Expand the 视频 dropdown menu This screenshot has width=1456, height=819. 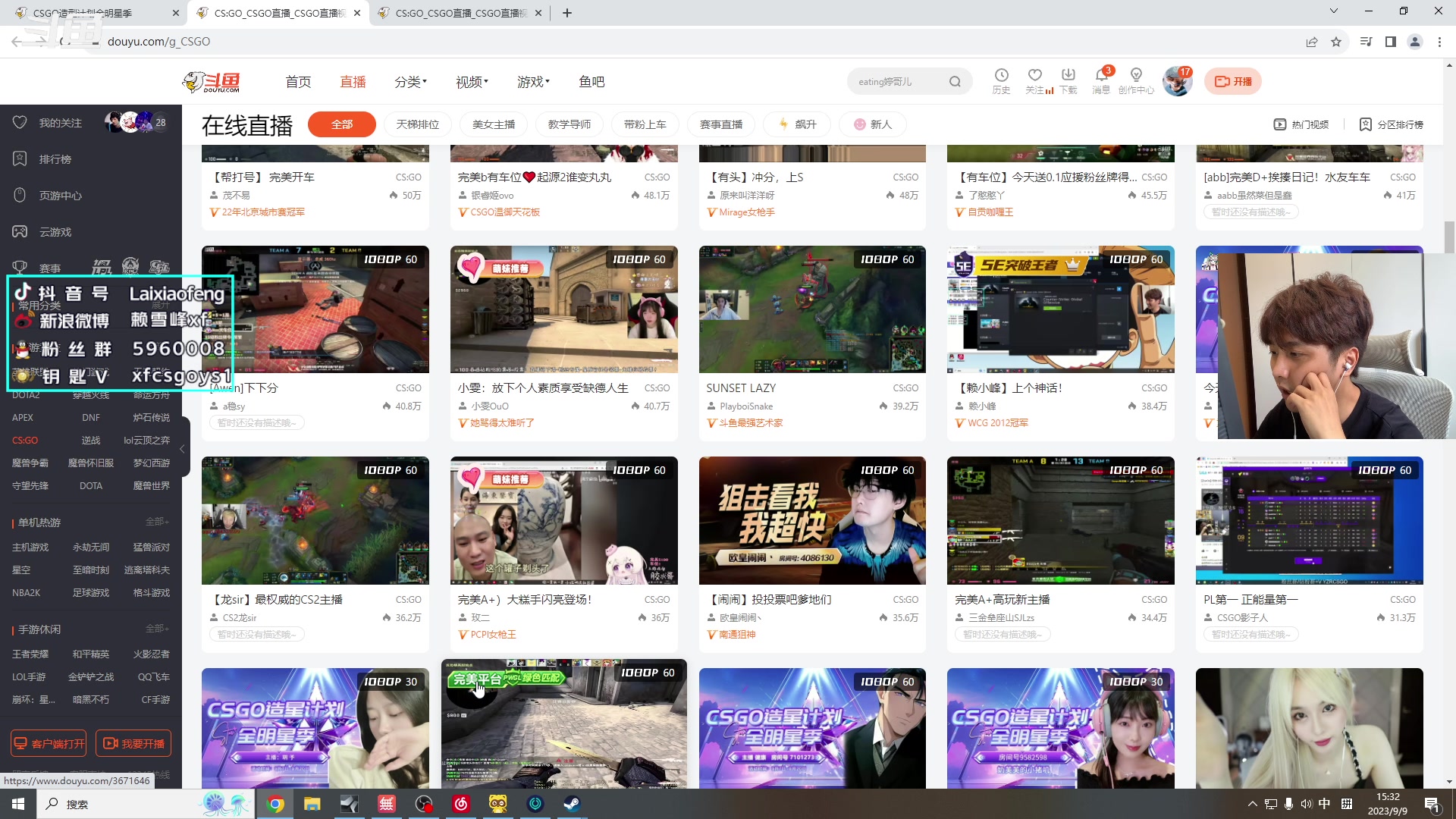[472, 81]
